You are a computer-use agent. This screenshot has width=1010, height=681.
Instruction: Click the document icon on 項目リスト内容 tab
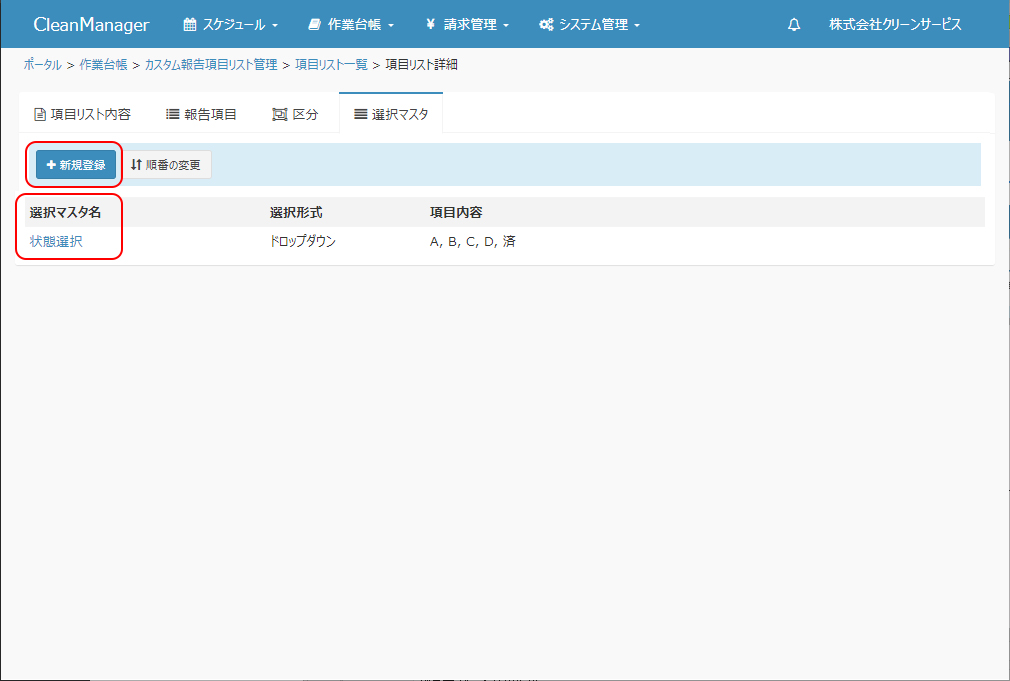[x=40, y=115]
